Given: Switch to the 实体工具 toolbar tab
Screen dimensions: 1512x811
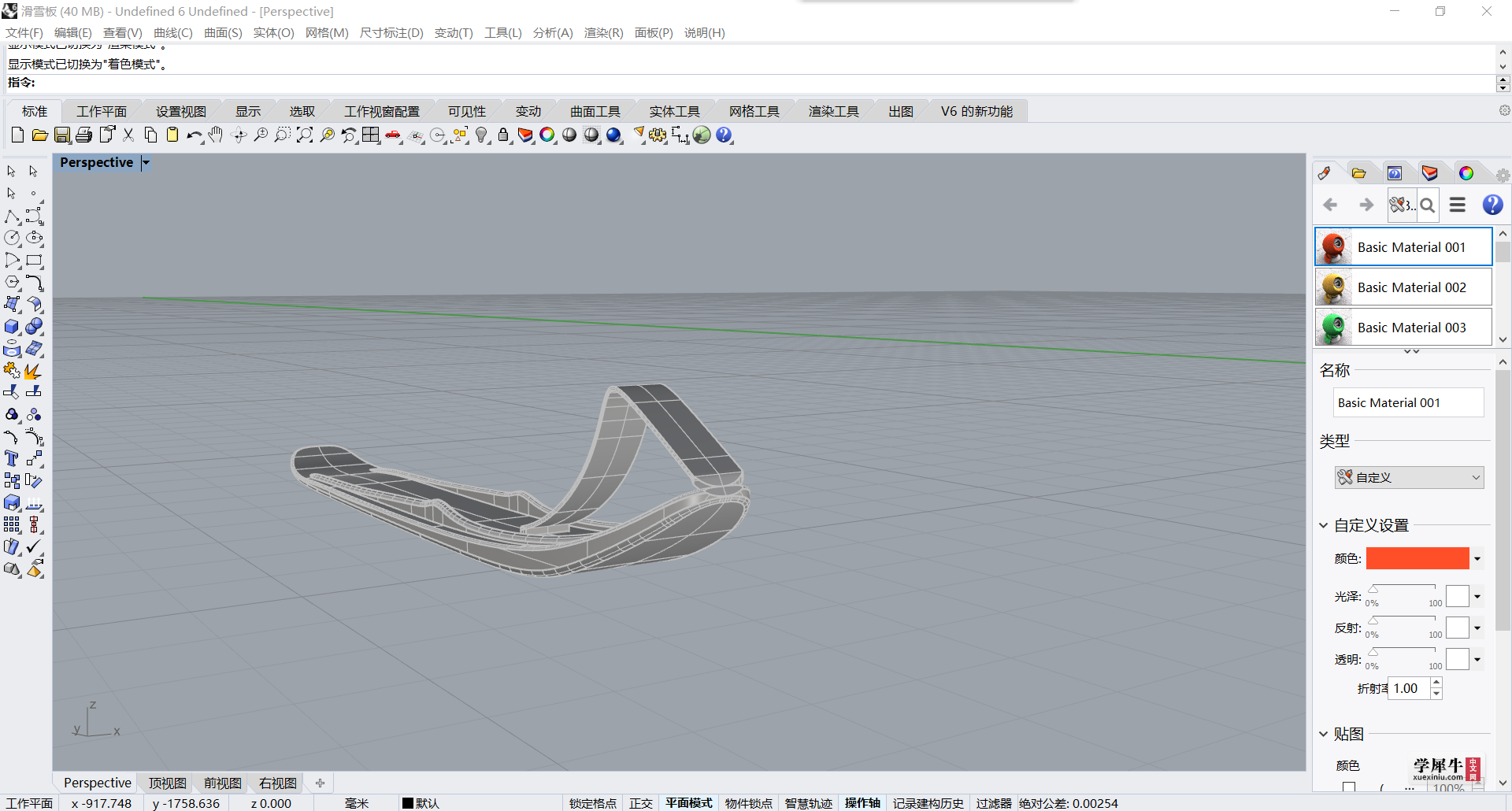Looking at the screenshot, I should [x=675, y=112].
